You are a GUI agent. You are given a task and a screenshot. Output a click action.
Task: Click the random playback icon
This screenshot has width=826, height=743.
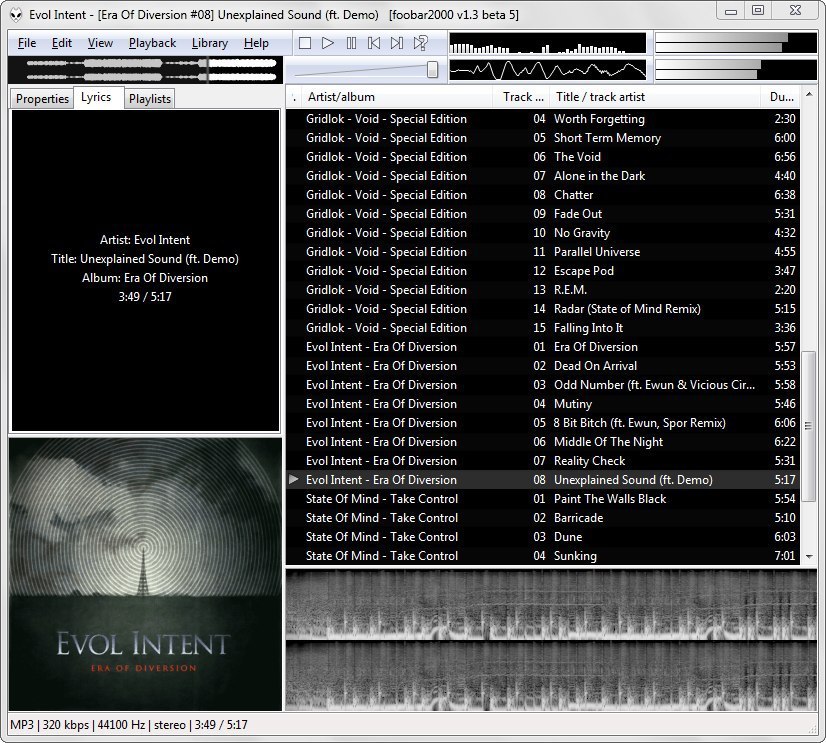coord(420,43)
